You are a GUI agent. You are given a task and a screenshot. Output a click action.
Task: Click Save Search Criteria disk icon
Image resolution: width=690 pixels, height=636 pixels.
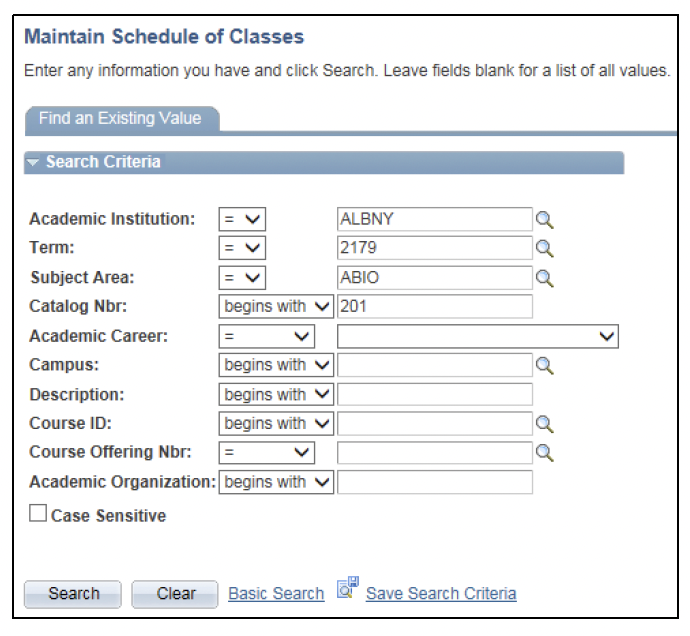click(347, 589)
